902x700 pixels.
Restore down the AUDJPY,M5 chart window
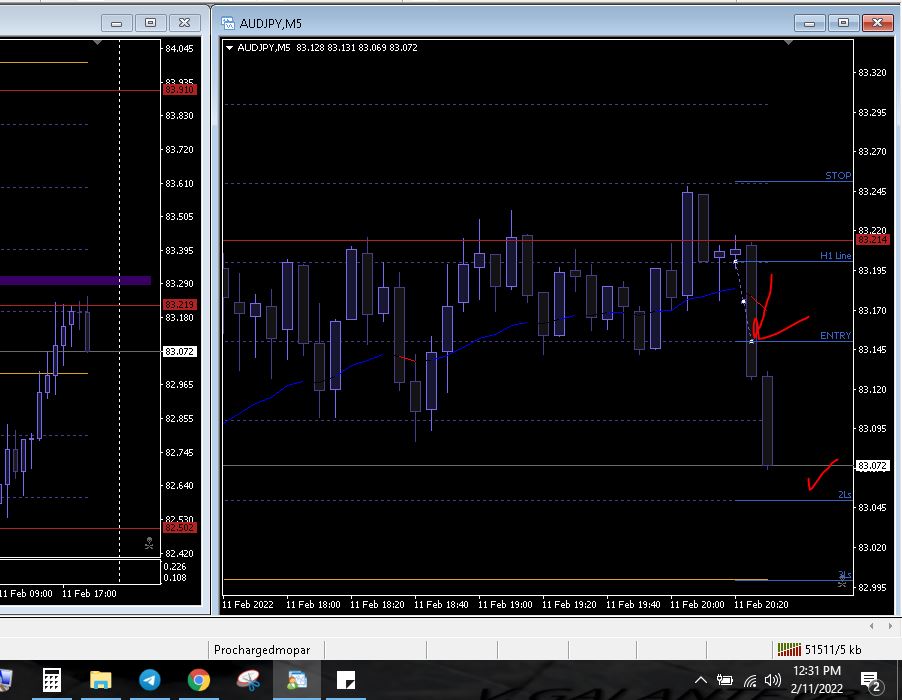coord(843,23)
